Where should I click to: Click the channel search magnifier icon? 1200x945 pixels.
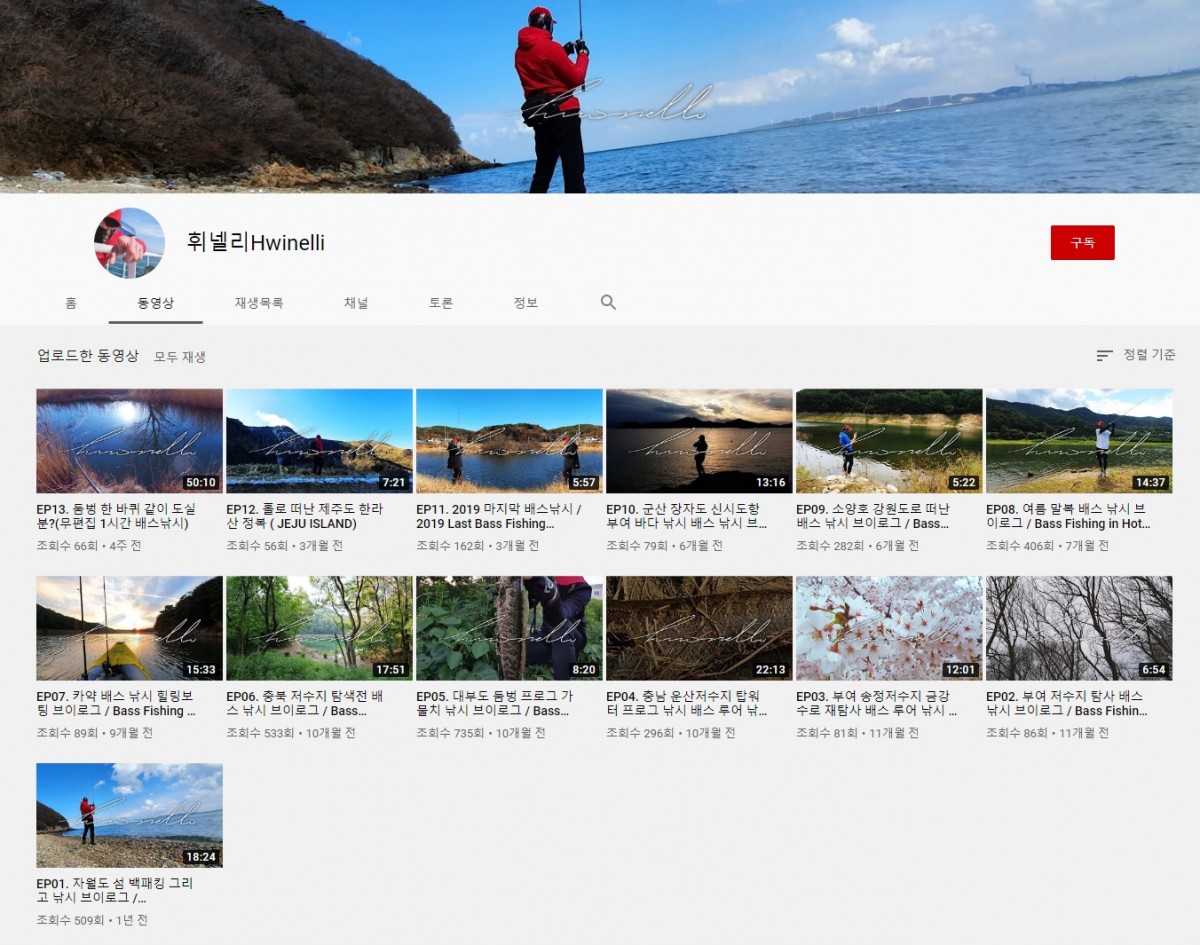(x=608, y=302)
